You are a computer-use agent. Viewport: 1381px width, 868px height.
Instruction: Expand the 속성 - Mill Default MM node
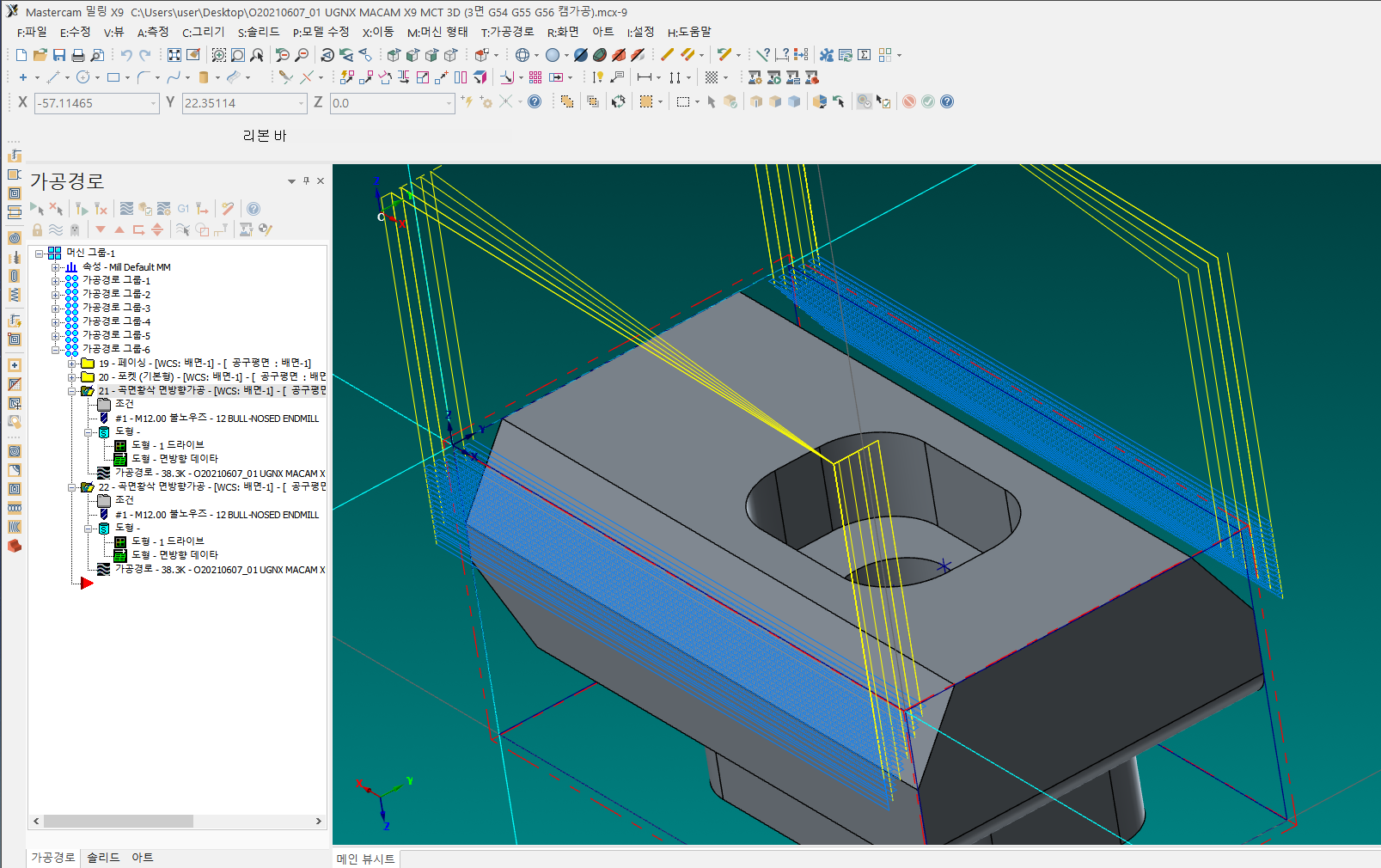point(55,267)
